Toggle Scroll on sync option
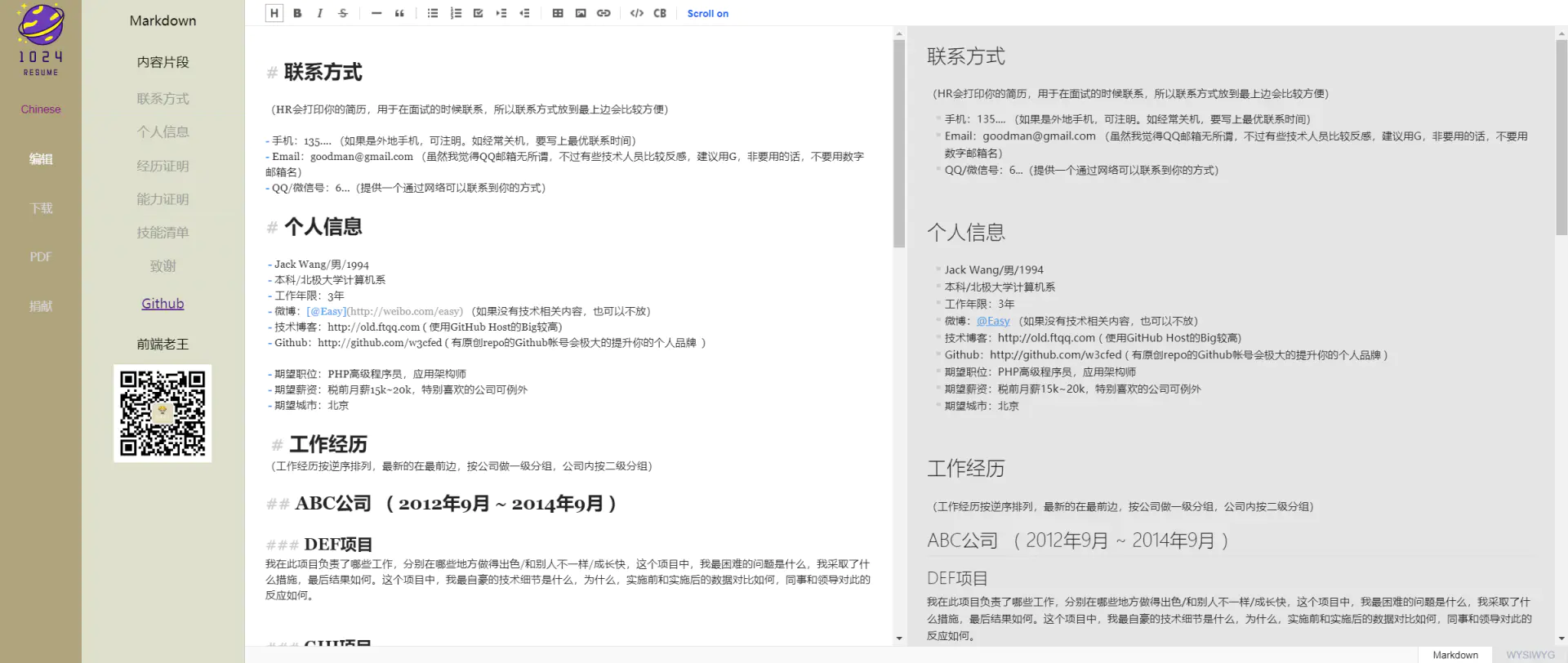The width and height of the screenshot is (1568, 663). coord(707,13)
